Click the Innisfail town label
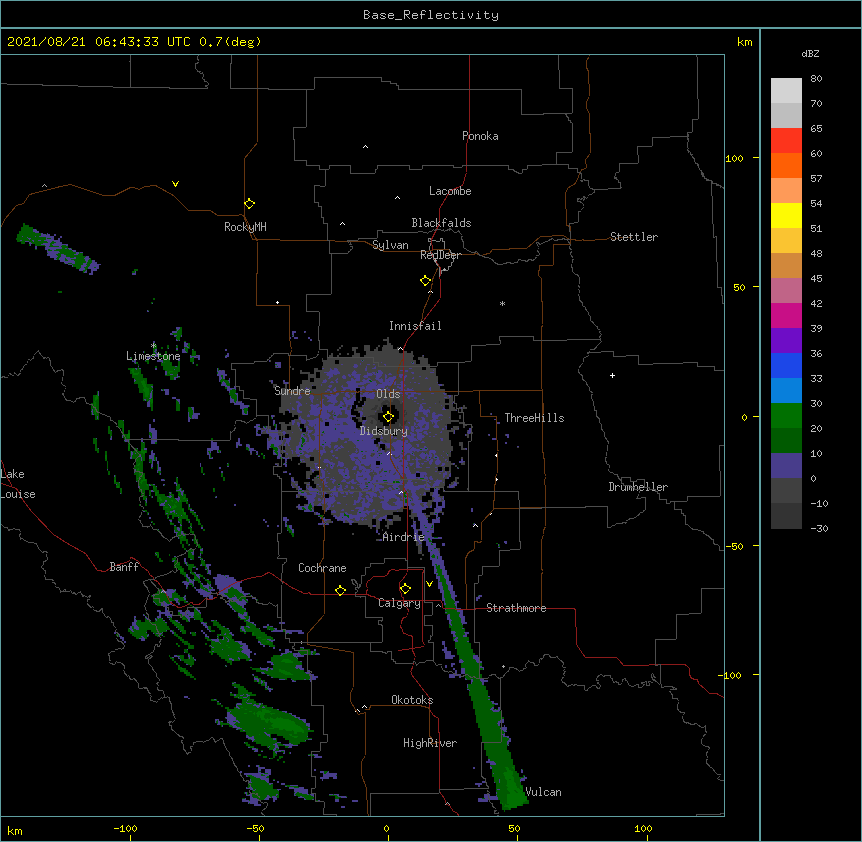 click(x=415, y=326)
